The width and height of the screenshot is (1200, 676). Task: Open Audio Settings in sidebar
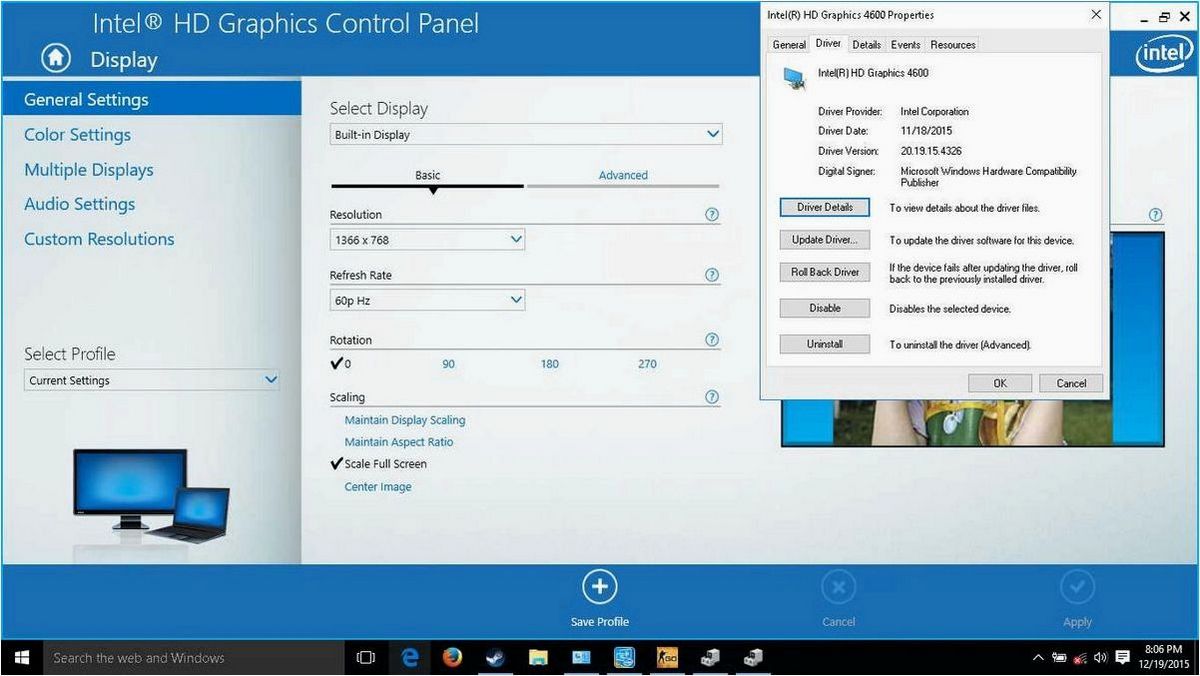click(79, 204)
